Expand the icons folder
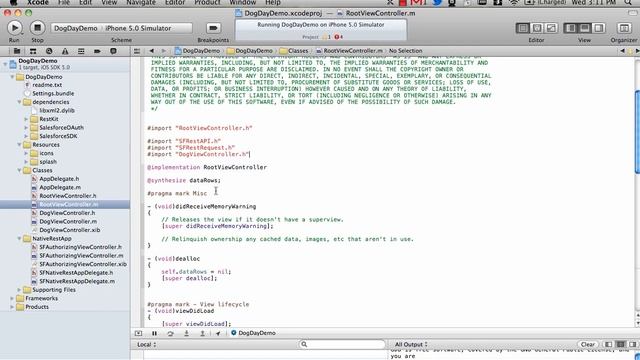Image resolution: width=640 pixels, height=360 pixels. click(26, 153)
